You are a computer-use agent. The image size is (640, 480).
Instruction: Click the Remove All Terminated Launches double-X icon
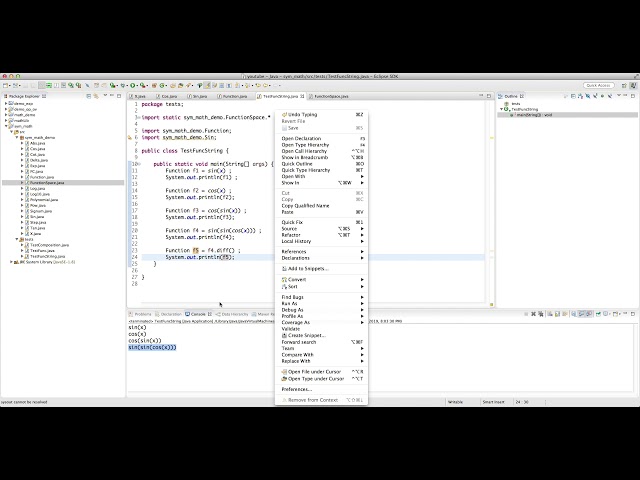pos(540,314)
